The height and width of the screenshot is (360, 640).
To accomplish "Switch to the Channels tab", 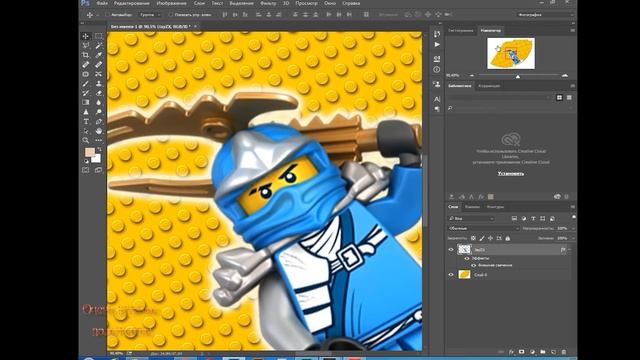I will (x=472, y=207).
